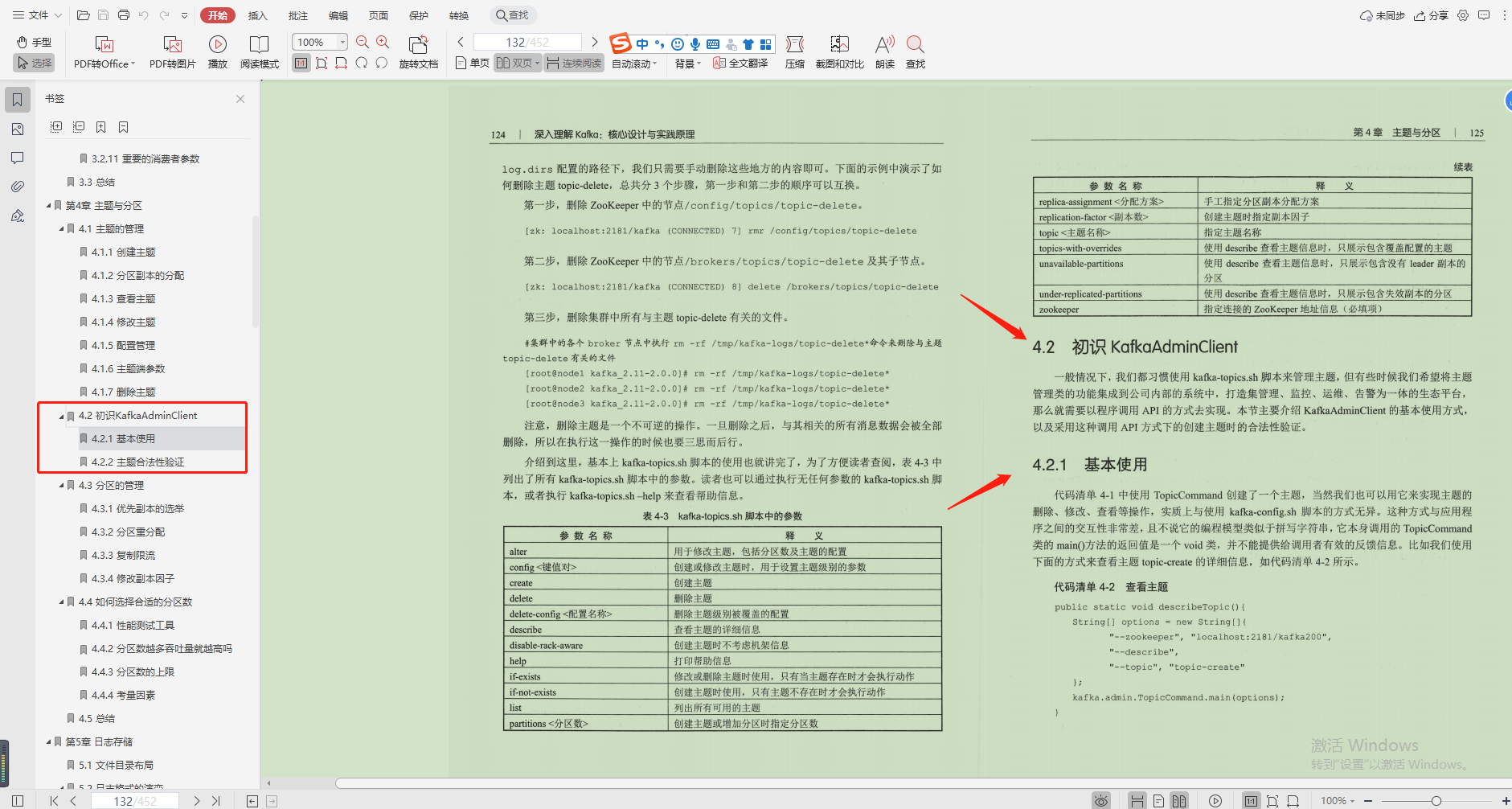The width and height of the screenshot is (1512, 809).
Task: Open PDF转Office conversion dropdown
Action: pyautogui.click(x=104, y=52)
